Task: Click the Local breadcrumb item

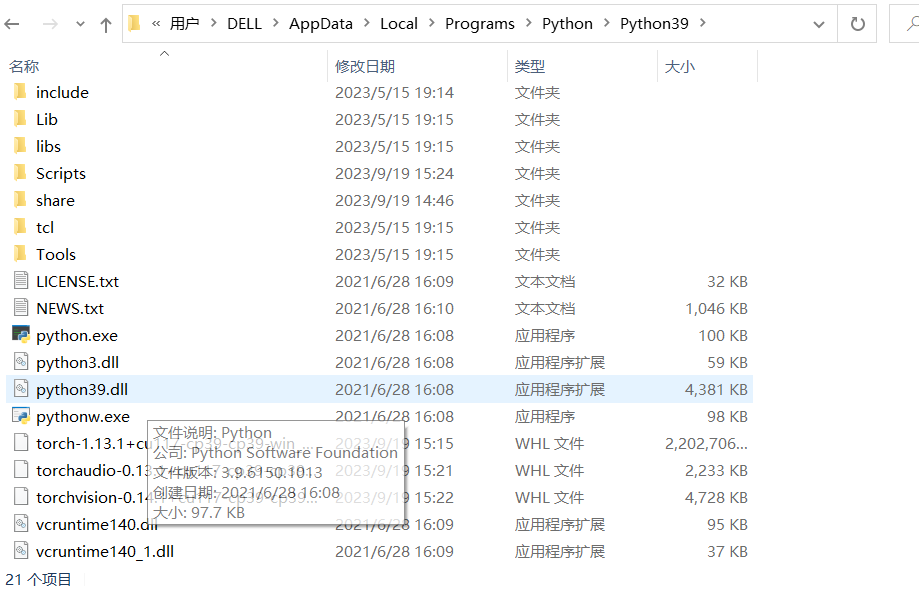Action: point(399,23)
